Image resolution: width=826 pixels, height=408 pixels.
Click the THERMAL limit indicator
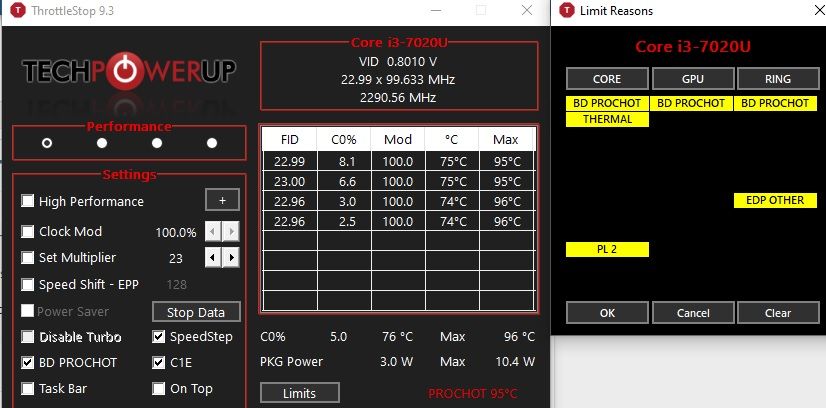point(607,120)
